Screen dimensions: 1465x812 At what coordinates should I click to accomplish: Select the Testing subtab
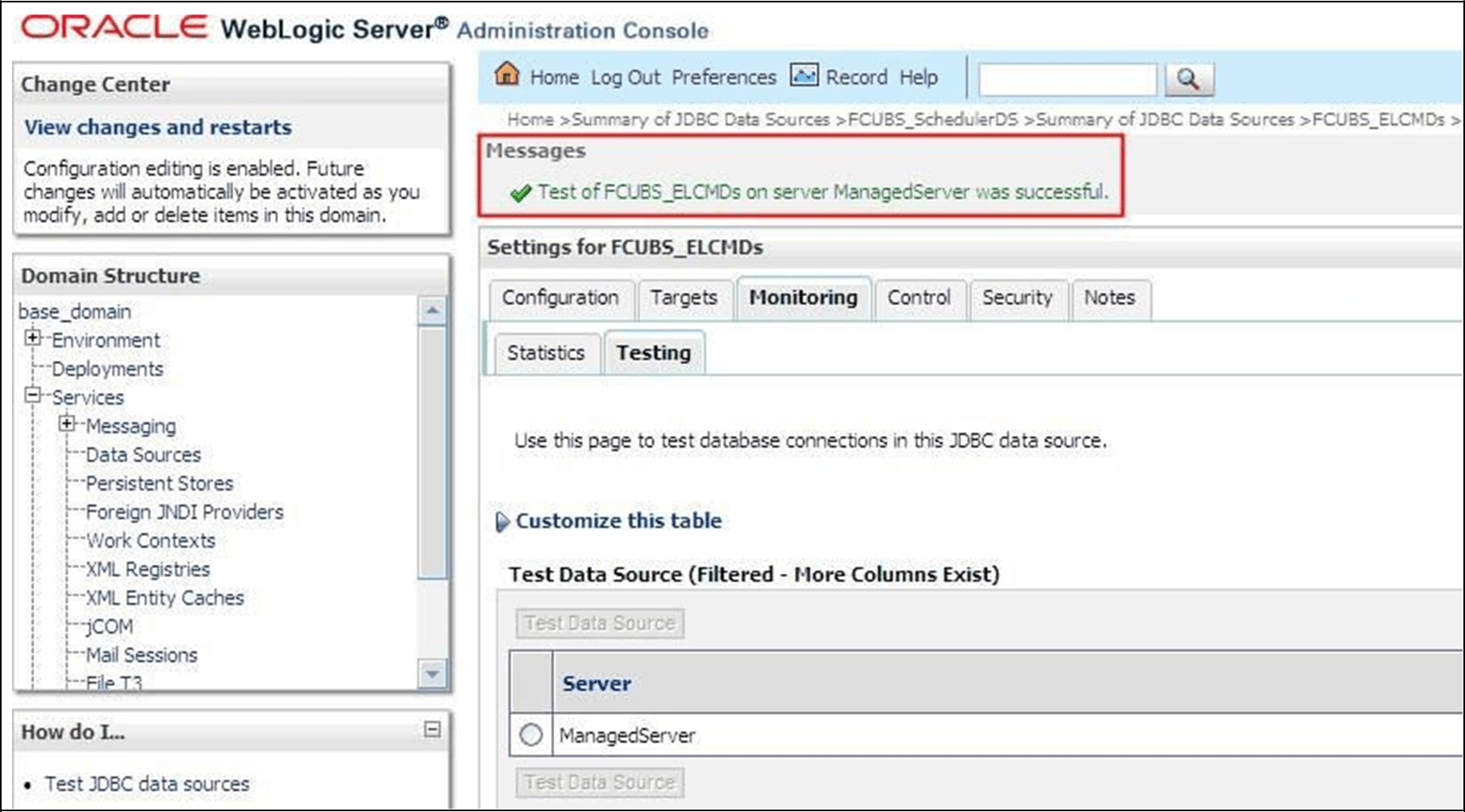pos(654,354)
